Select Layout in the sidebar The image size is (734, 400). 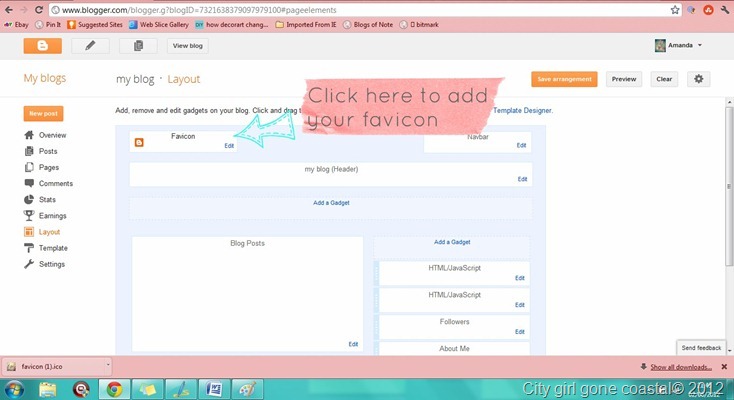pyautogui.click(x=49, y=232)
